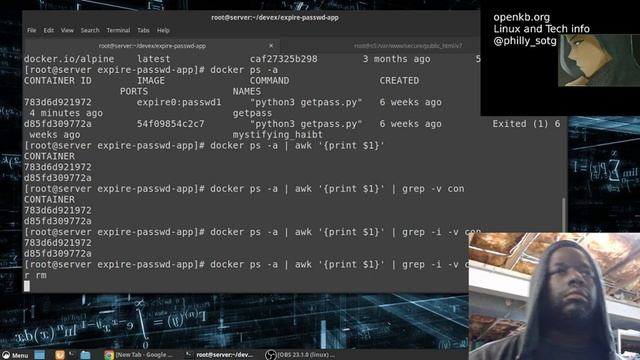The height and width of the screenshot is (360, 640).
Task: Click the terminal scrollbar handle
Action: (x=564, y=214)
